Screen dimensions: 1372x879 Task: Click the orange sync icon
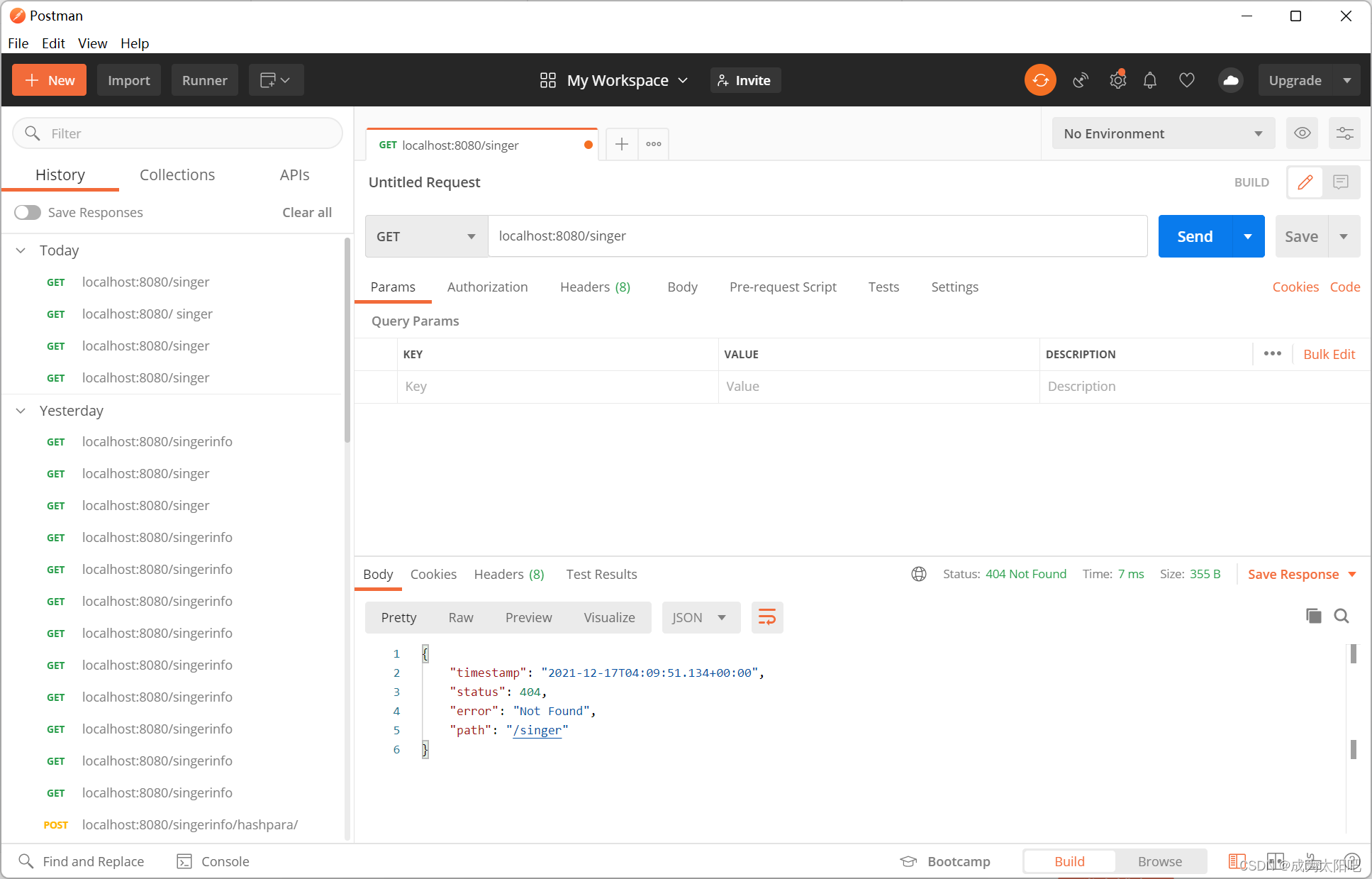click(x=1040, y=80)
